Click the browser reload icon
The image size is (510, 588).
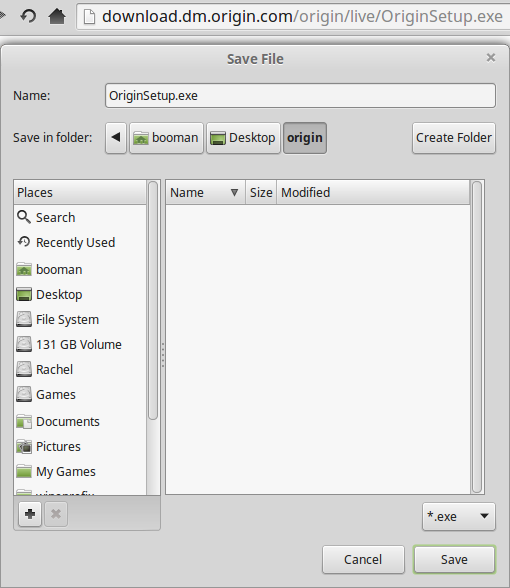[28, 16]
